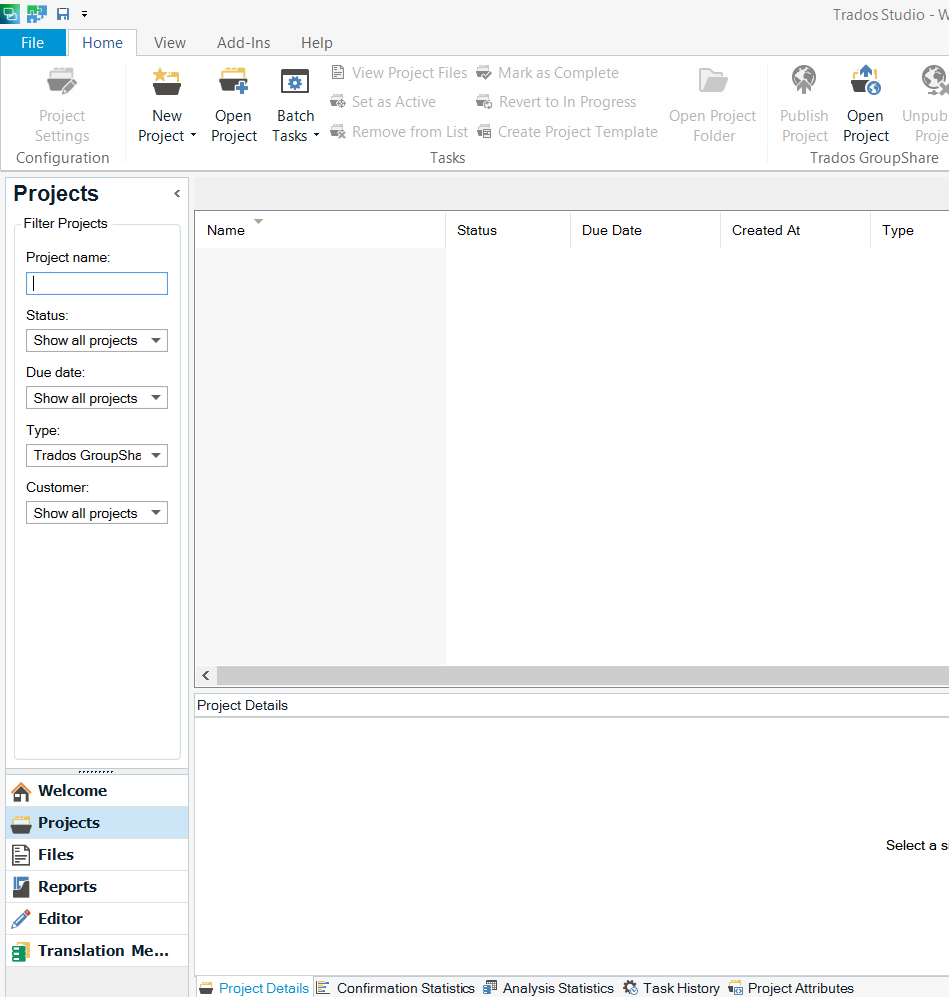Select the Confirmation Statistics tab
Screen dimensions: 949x997
pyautogui.click(x=396, y=987)
